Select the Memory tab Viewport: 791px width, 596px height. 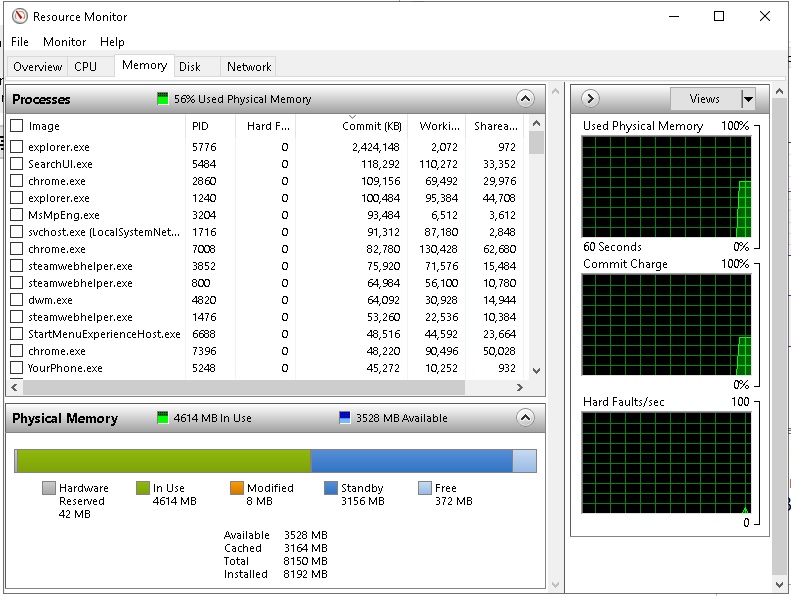tap(144, 65)
